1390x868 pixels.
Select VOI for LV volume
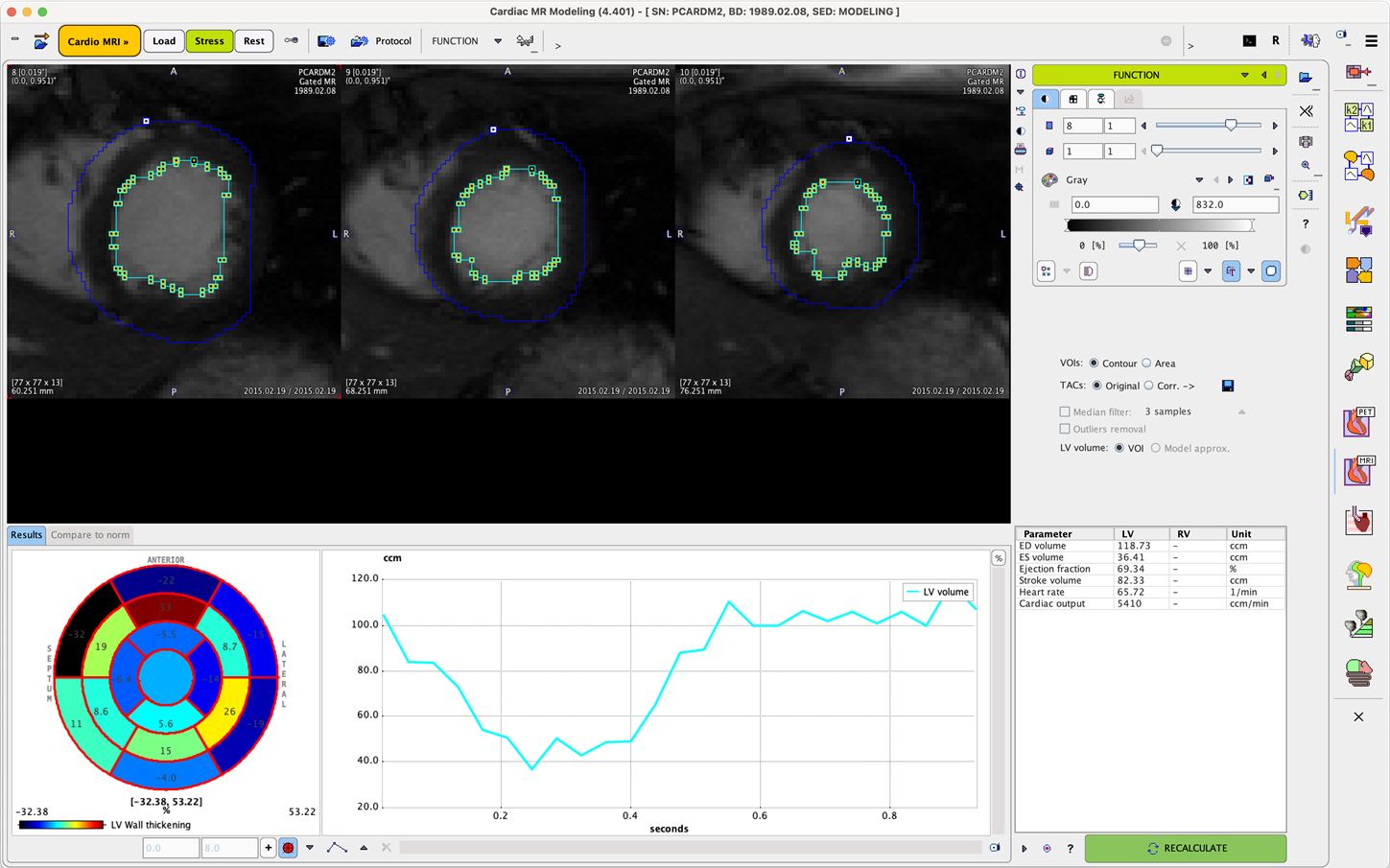pyautogui.click(x=1119, y=448)
